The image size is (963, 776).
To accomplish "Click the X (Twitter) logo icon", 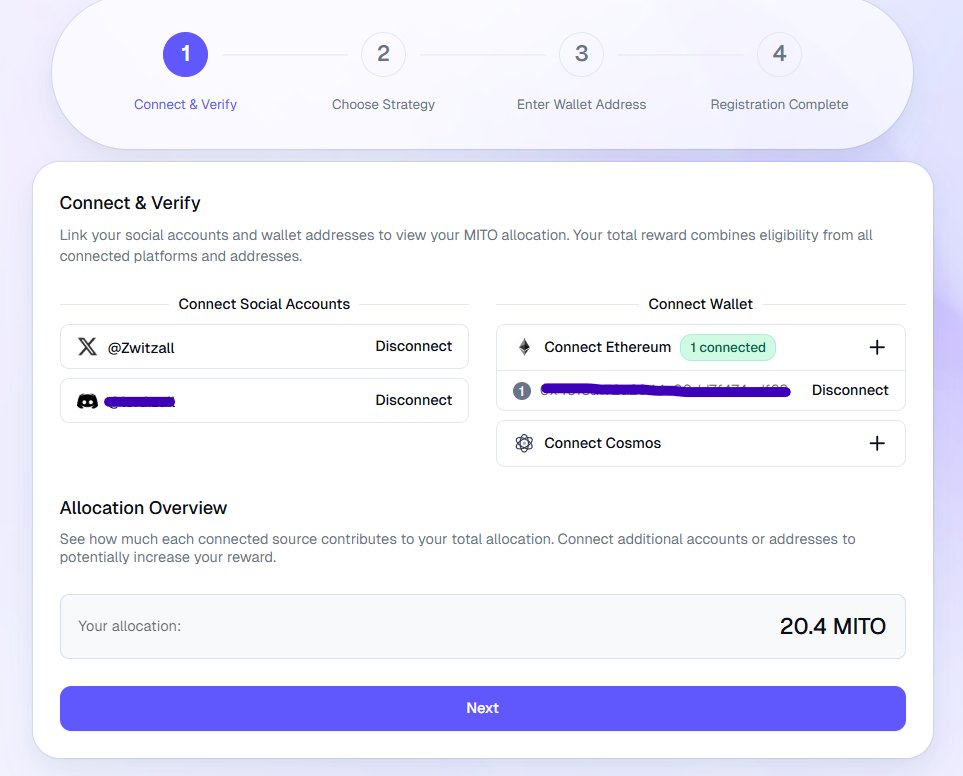I will click(x=87, y=346).
